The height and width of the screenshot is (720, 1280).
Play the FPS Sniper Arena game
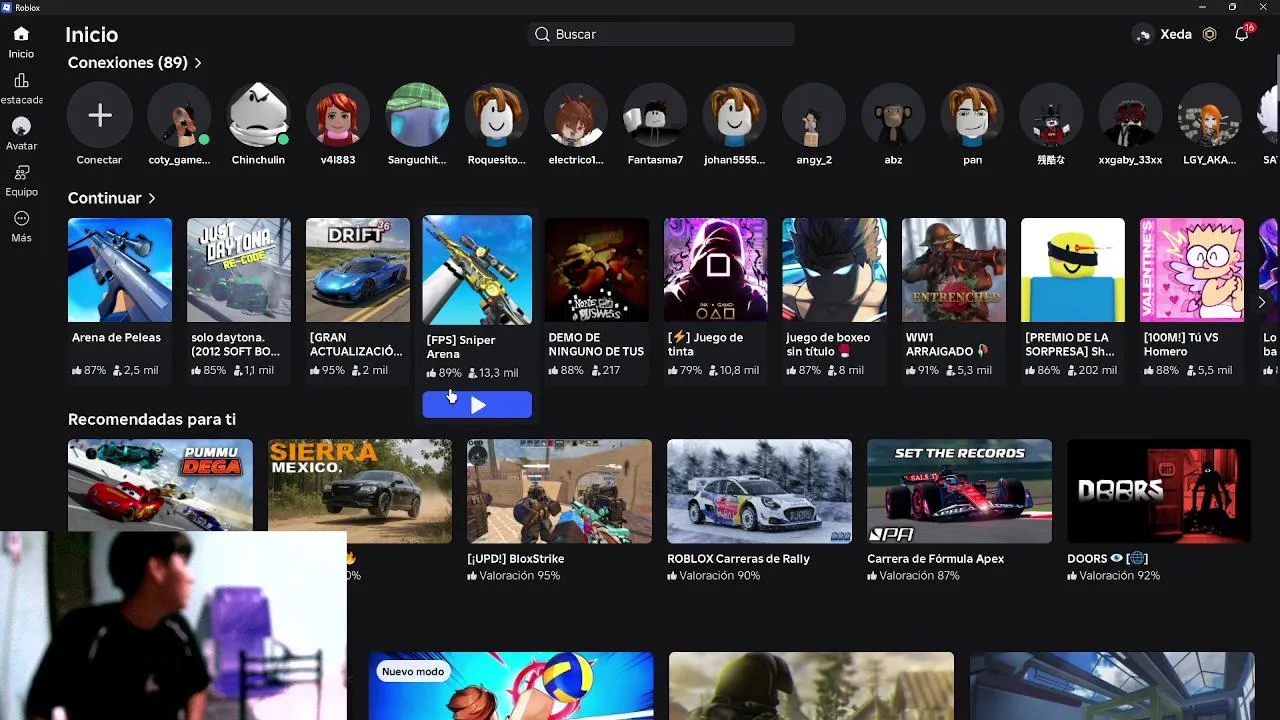pyautogui.click(x=477, y=405)
